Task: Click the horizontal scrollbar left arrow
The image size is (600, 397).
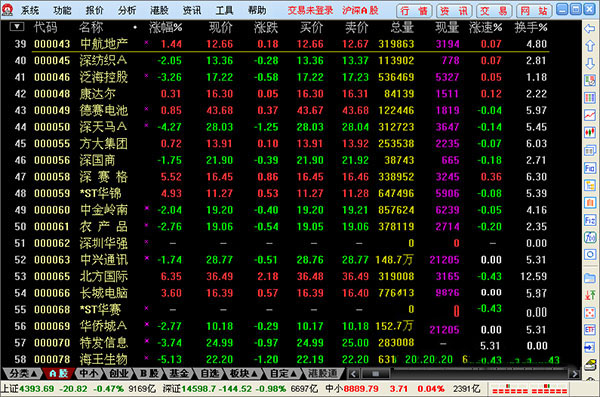Action: click(354, 374)
